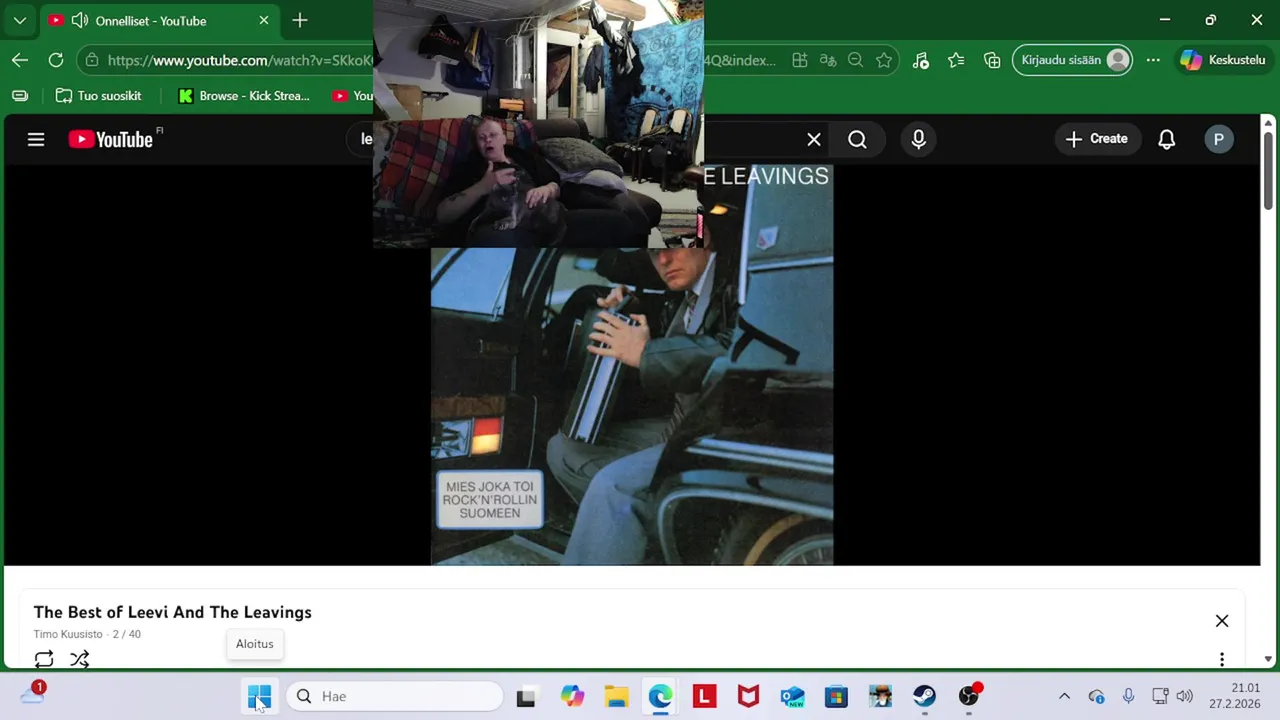Open the red L app in taskbar

(704, 696)
